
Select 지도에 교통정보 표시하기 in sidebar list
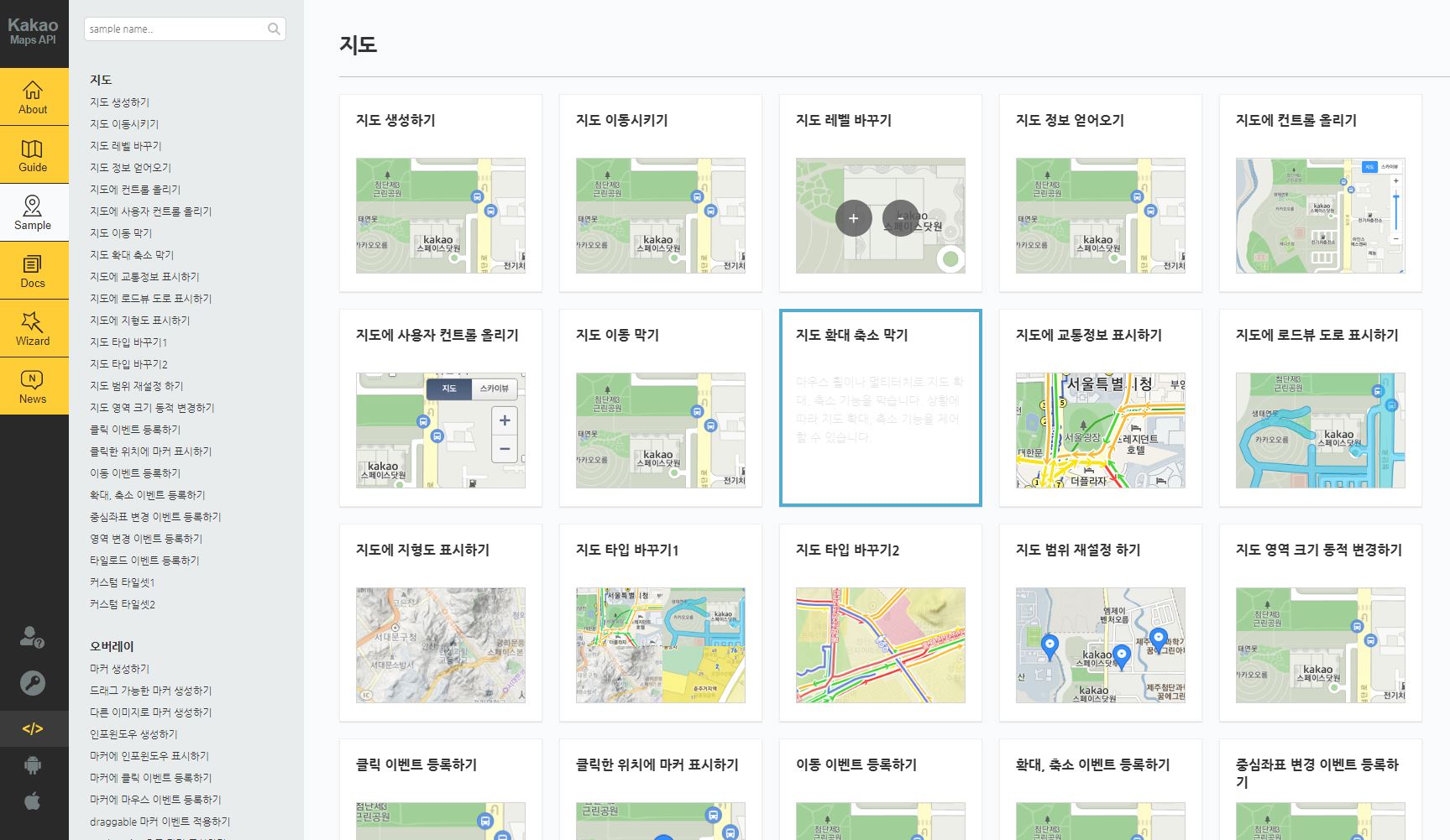(144, 277)
